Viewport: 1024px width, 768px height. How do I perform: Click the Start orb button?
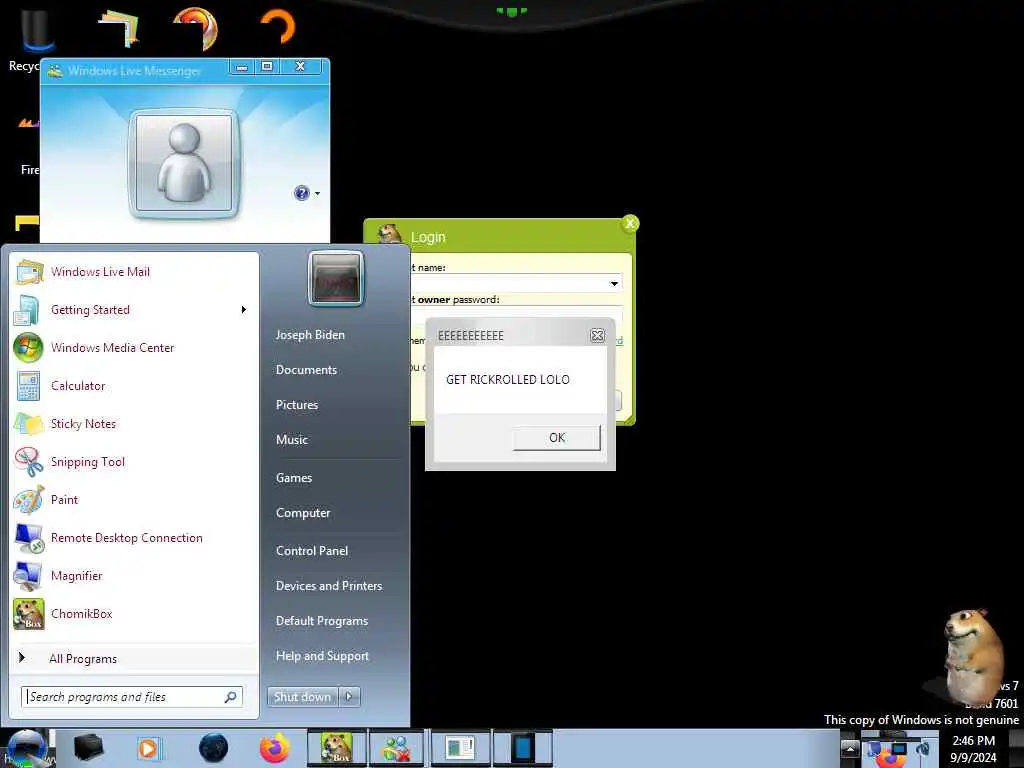point(27,748)
